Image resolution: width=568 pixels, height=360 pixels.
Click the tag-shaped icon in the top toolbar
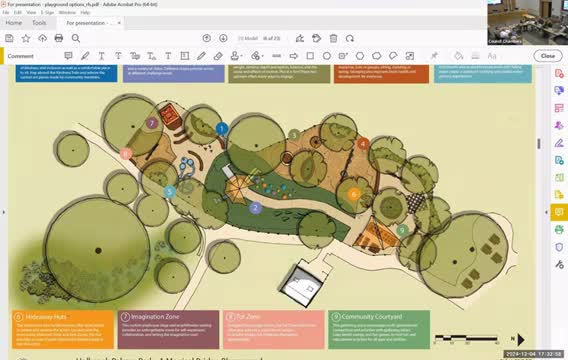pyautogui.click(x=317, y=38)
